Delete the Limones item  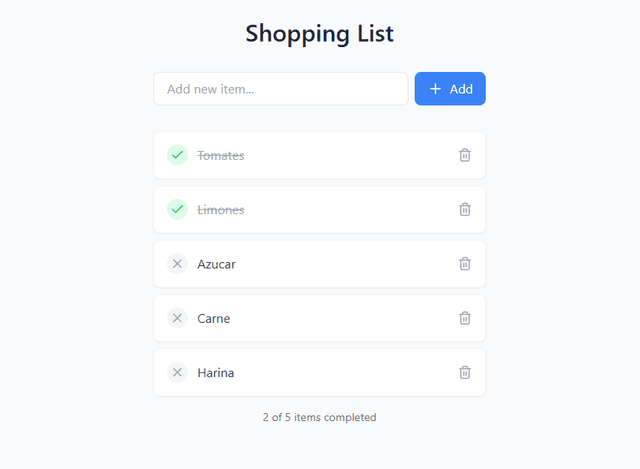pyautogui.click(x=465, y=209)
